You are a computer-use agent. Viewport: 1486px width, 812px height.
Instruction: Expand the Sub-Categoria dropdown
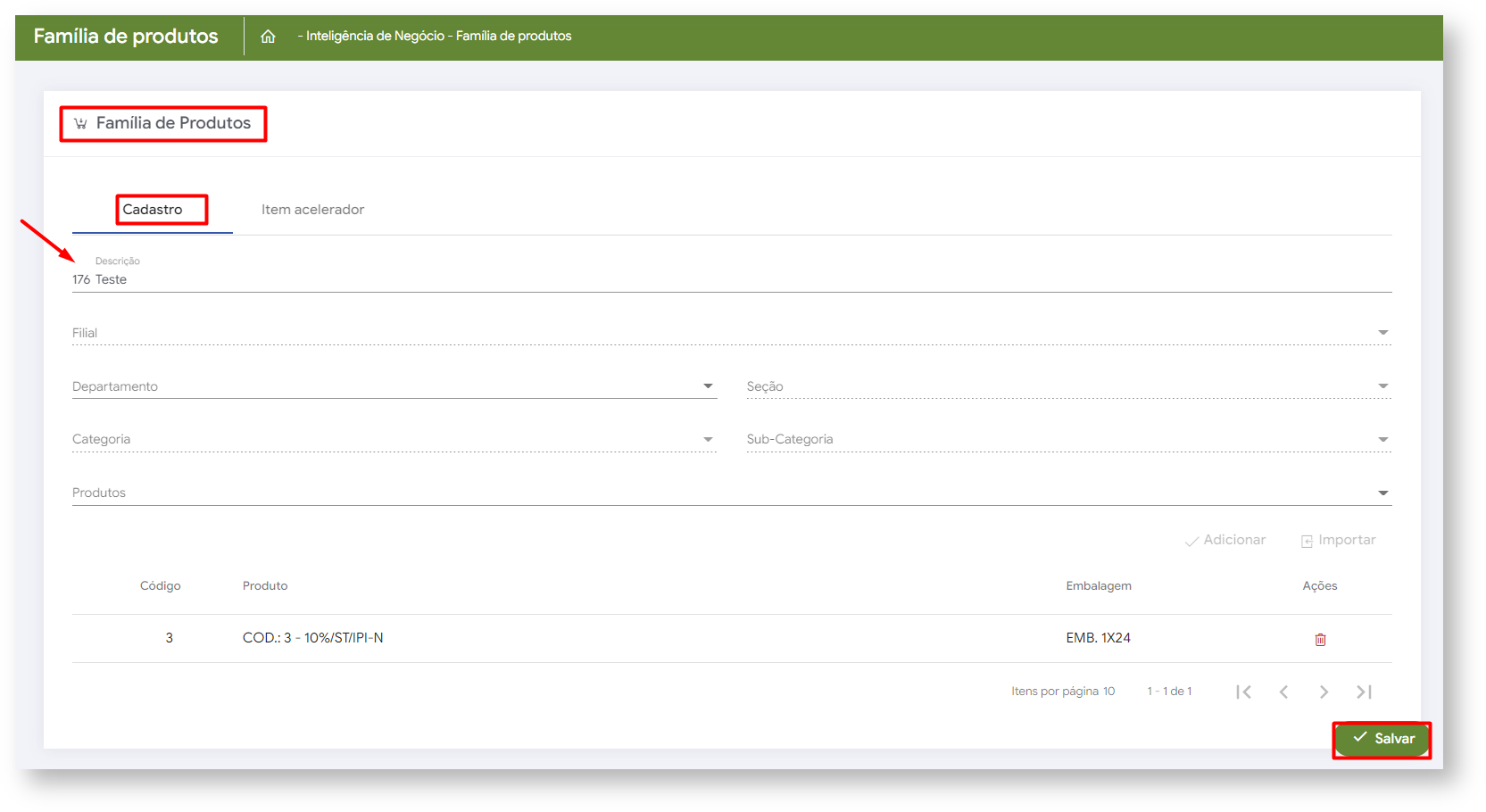(1382, 439)
